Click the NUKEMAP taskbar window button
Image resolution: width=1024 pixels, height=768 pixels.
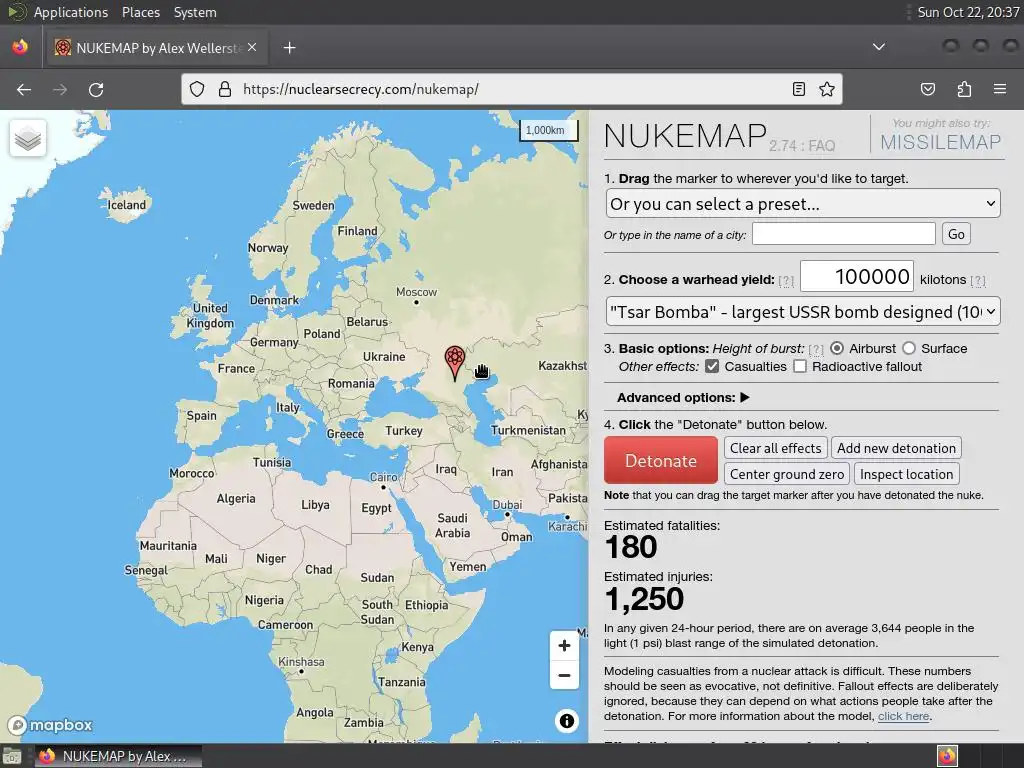[118, 756]
